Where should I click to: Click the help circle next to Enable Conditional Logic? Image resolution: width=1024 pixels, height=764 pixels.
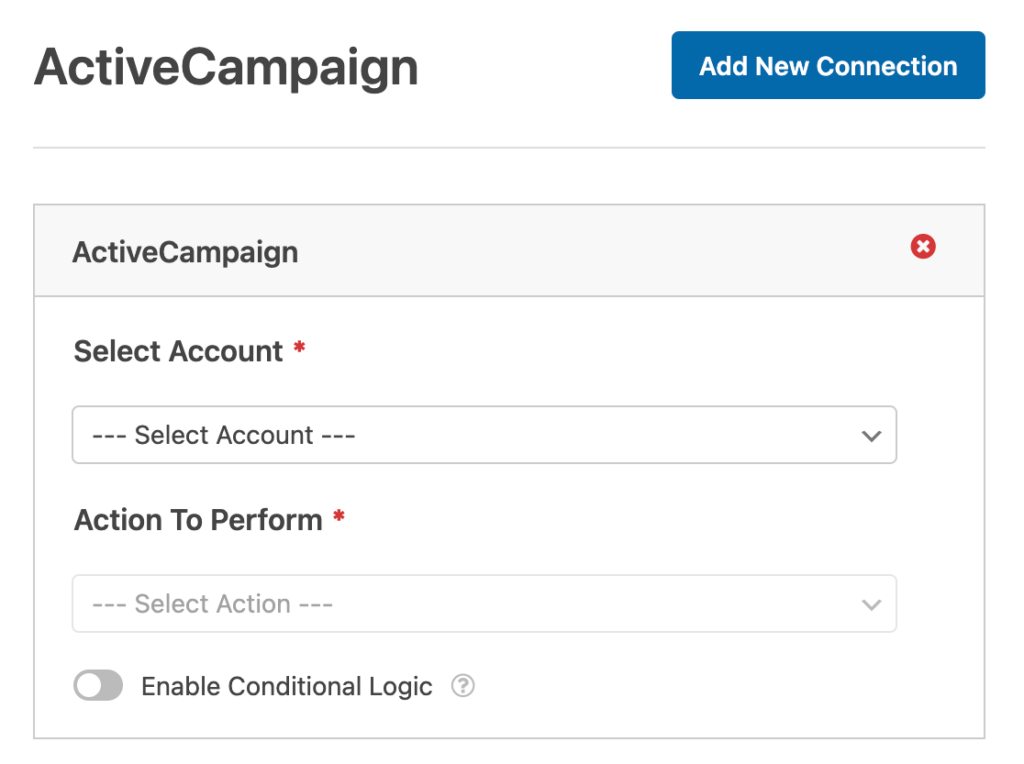point(462,686)
